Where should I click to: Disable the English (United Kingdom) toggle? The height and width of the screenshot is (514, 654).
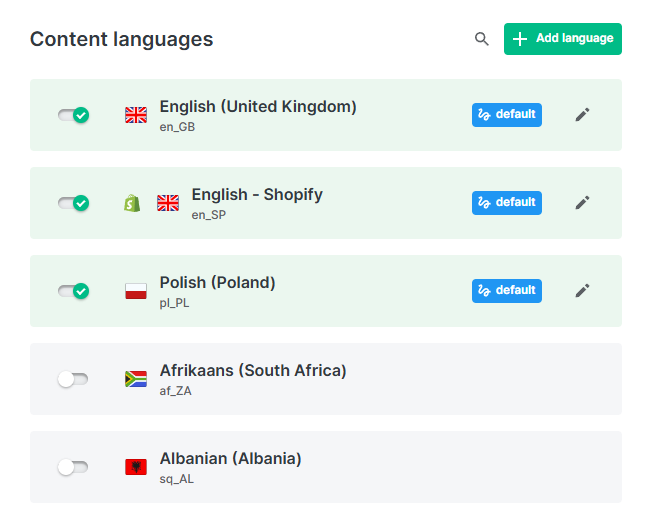point(73,115)
